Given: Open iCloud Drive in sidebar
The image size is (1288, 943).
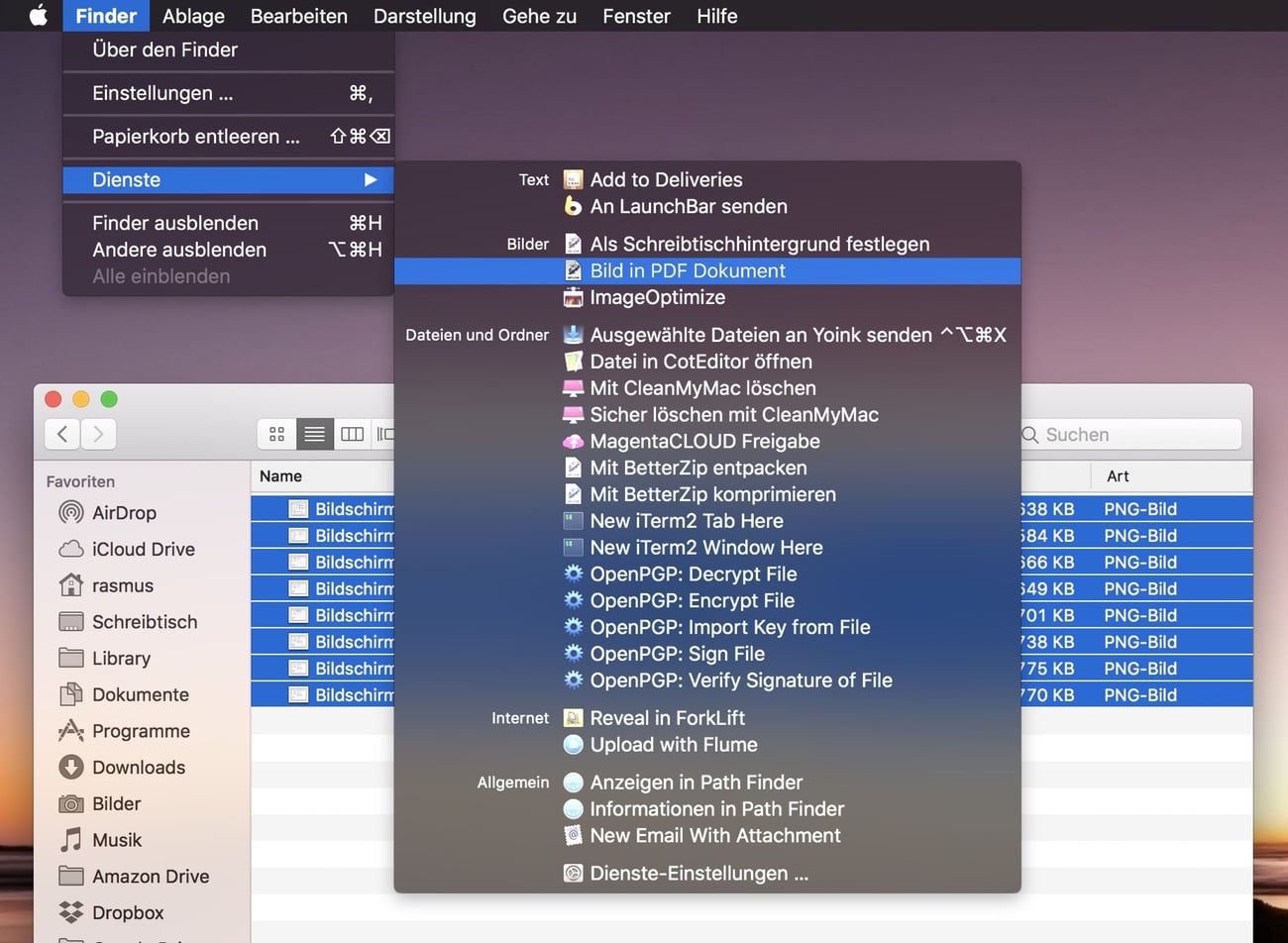Looking at the screenshot, I should point(142,549).
